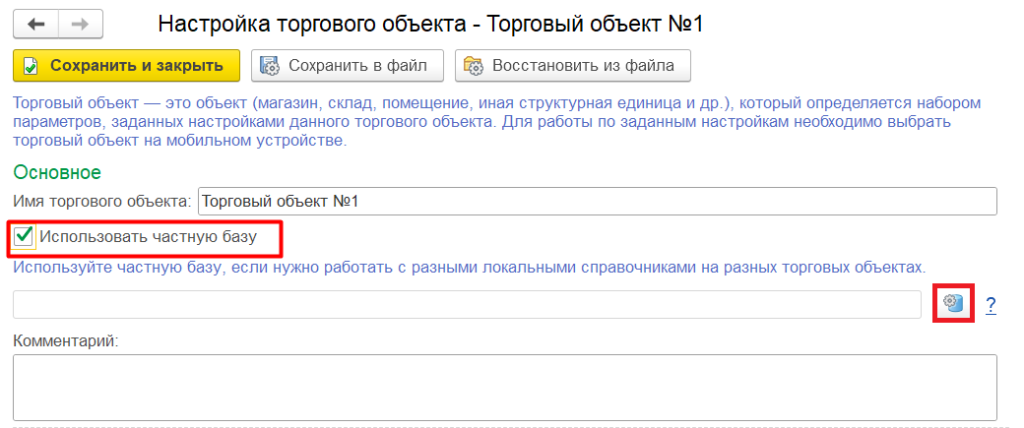
Task: Uncheck Использовать частную базу checkbox
Action: (25, 237)
